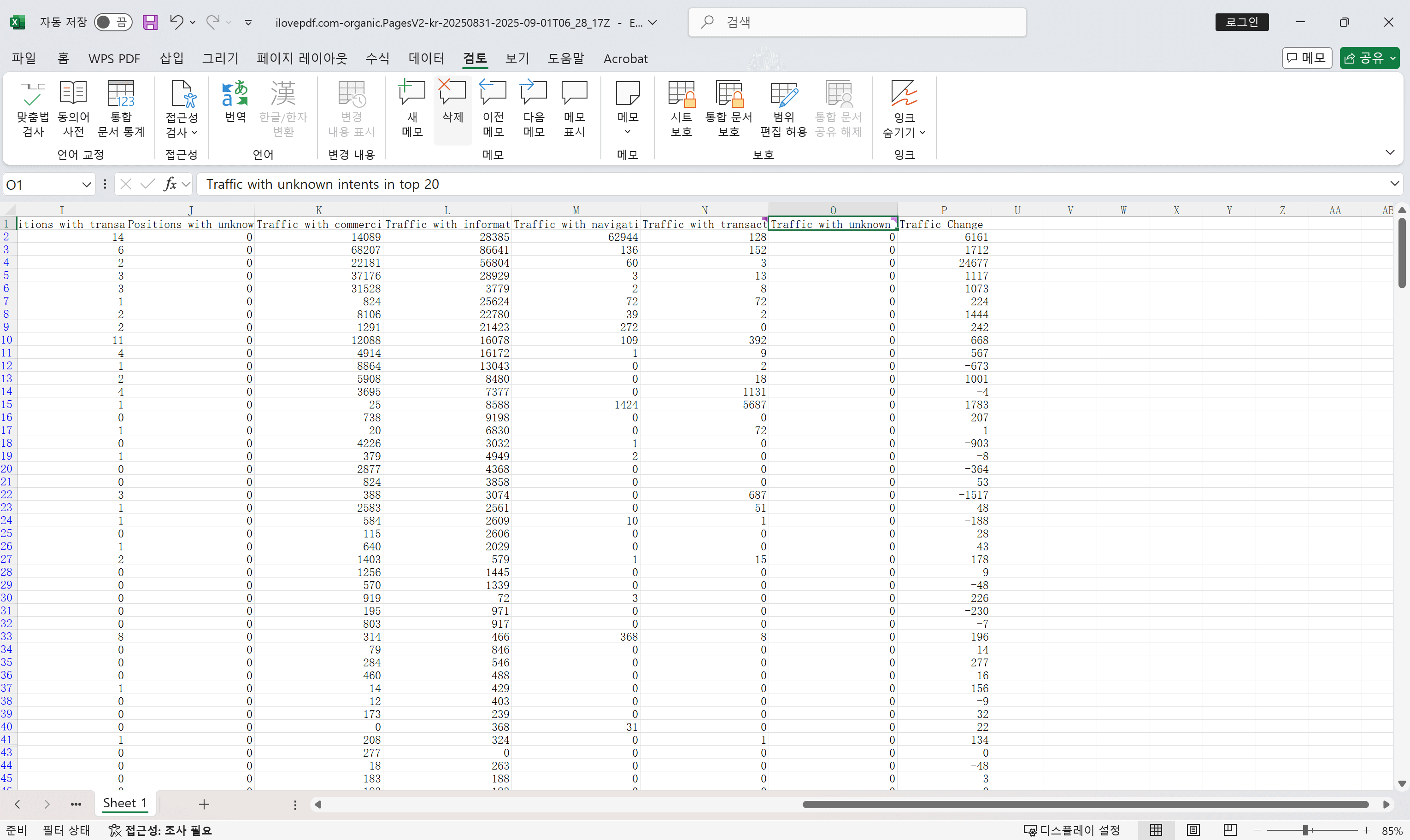The width and height of the screenshot is (1410, 840).
Task: Collapse the ribbon with the chevron
Action: [x=1390, y=152]
